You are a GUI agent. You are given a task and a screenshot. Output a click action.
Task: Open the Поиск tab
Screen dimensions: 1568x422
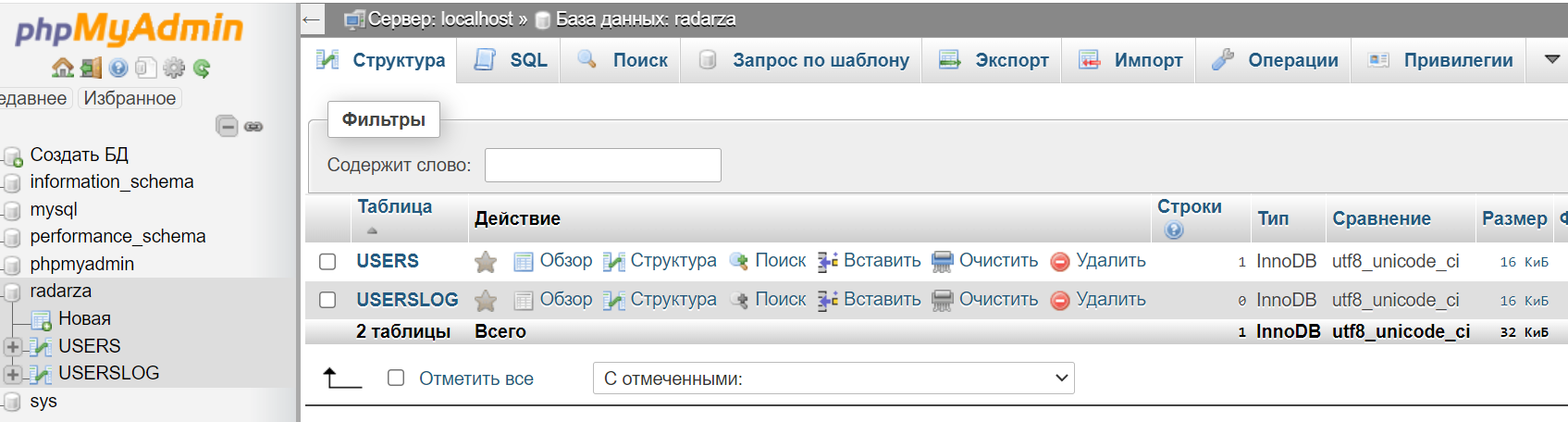pyautogui.click(x=622, y=60)
